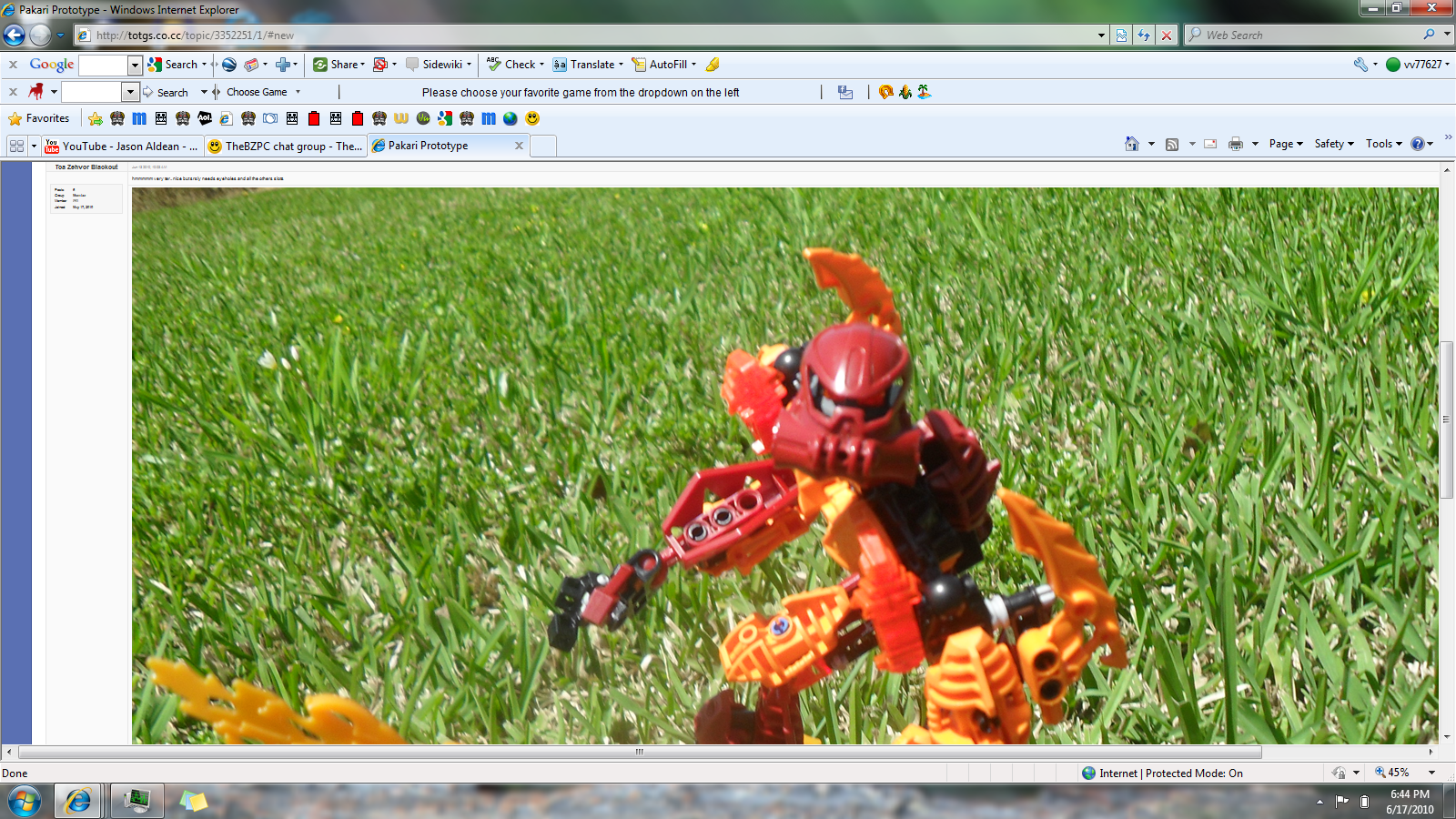Click the Google favorite icon in Favorites bar
This screenshot has height=819, width=1456.
445,118
